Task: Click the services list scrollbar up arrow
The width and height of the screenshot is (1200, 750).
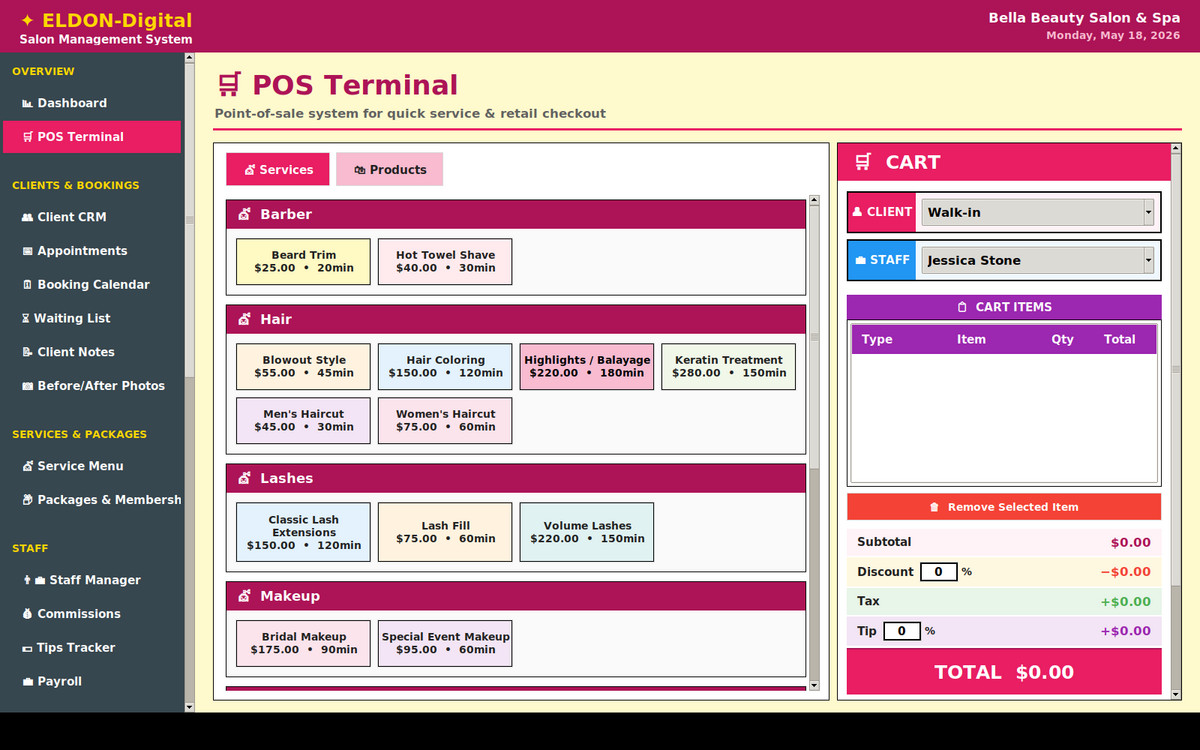Action: click(814, 200)
